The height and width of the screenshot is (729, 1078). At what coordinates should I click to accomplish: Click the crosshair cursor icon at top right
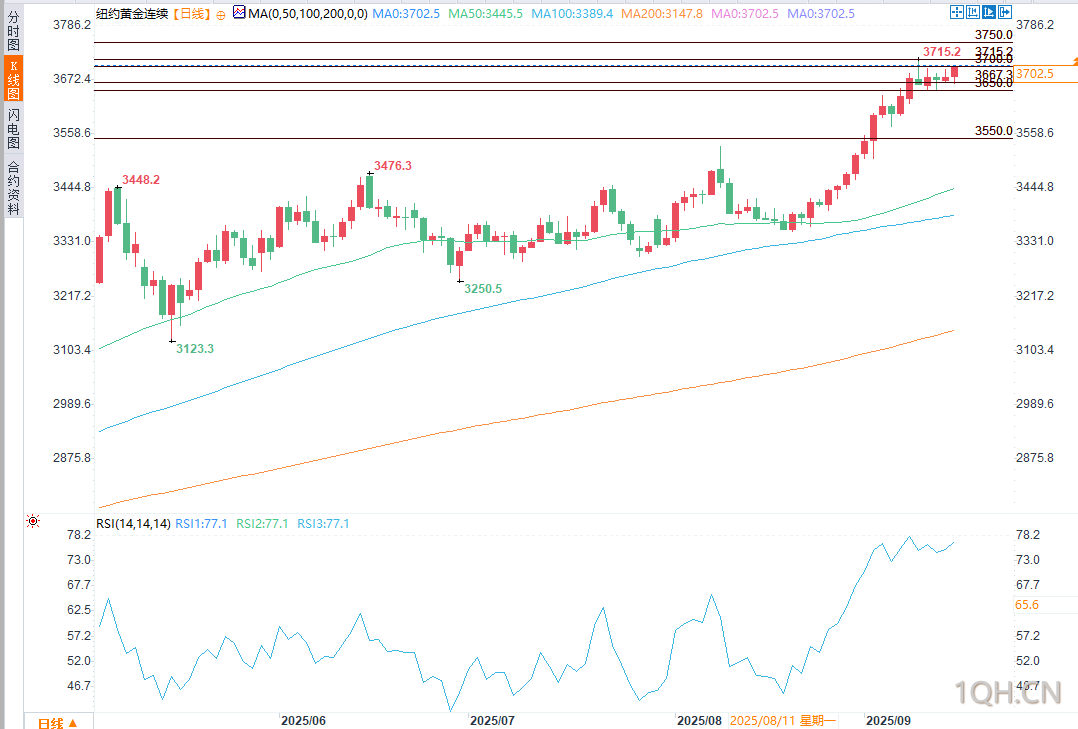click(956, 12)
